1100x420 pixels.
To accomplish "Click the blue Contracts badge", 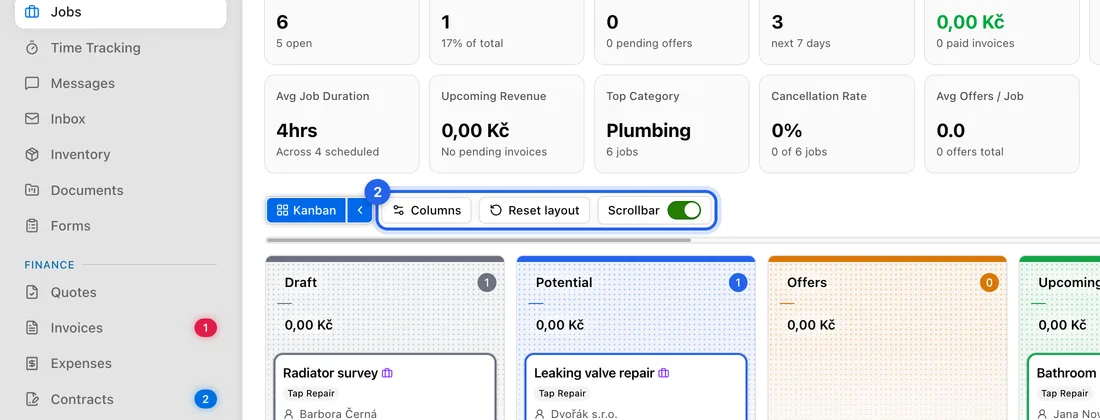I will point(206,400).
